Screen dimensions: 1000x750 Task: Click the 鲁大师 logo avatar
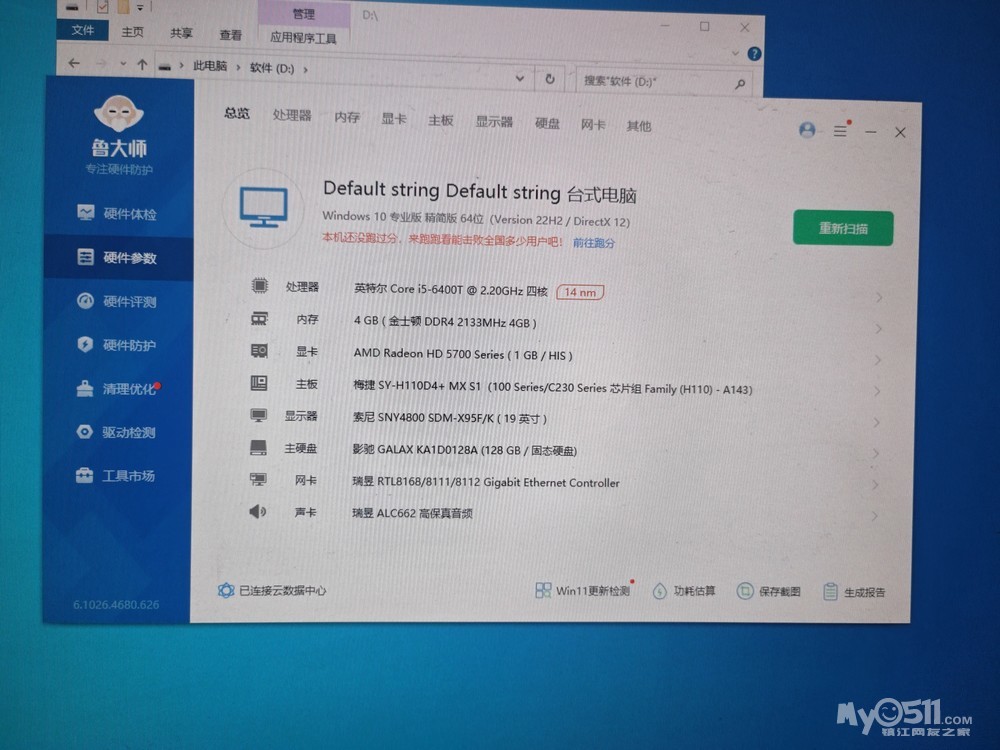[x=119, y=114]
